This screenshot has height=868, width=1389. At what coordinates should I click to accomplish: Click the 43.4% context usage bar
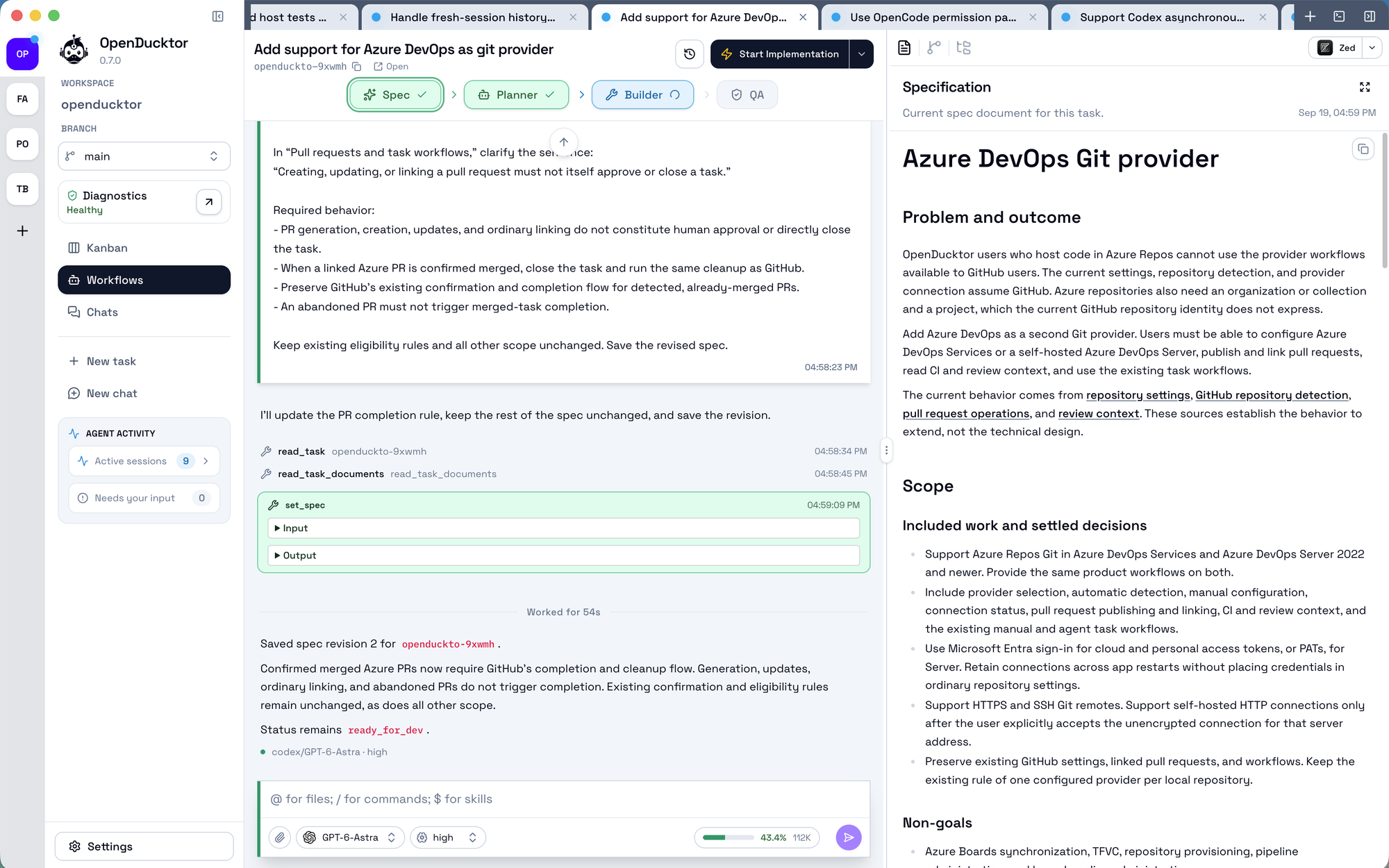[x=756, y=837]
